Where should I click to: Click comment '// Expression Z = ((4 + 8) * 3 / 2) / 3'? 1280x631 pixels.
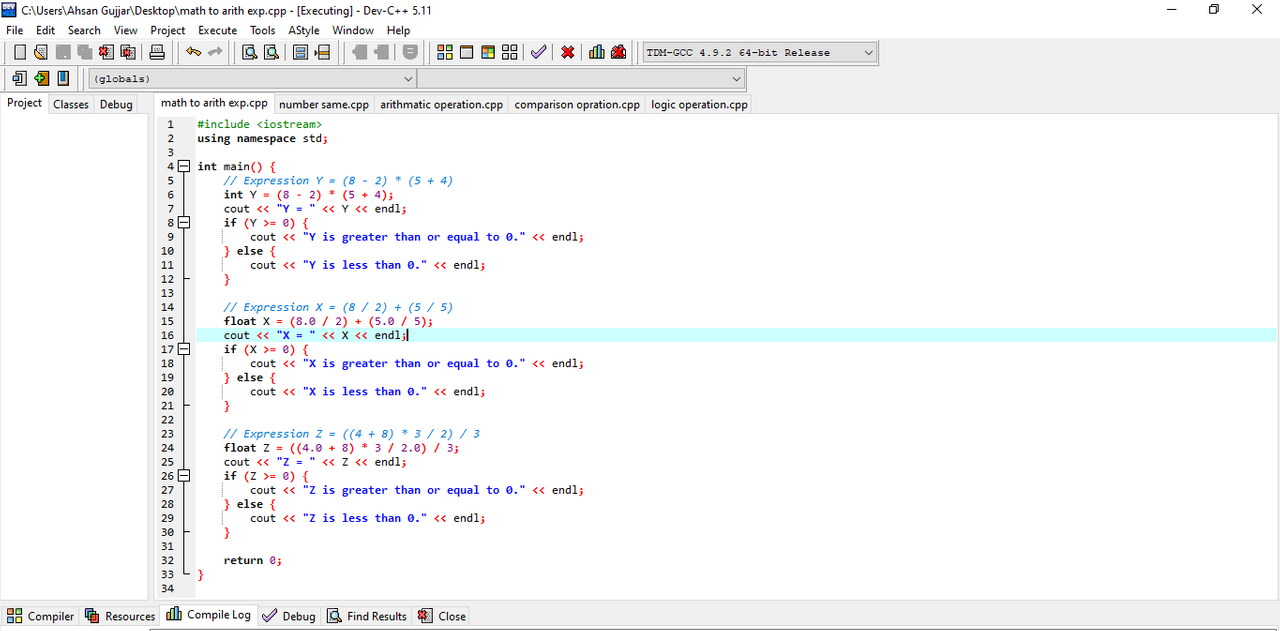coord(351,434)
